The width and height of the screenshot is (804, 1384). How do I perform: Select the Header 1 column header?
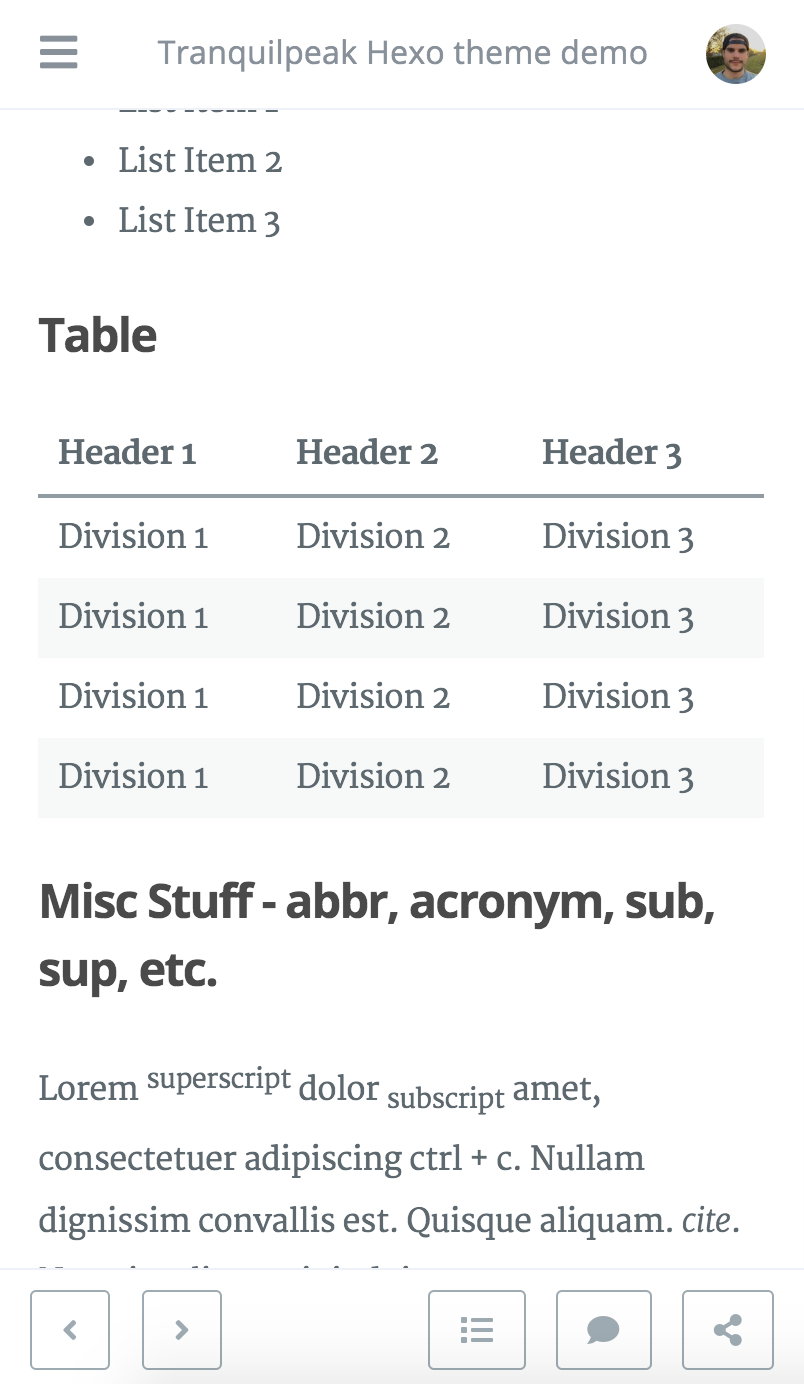coord(127,452)
